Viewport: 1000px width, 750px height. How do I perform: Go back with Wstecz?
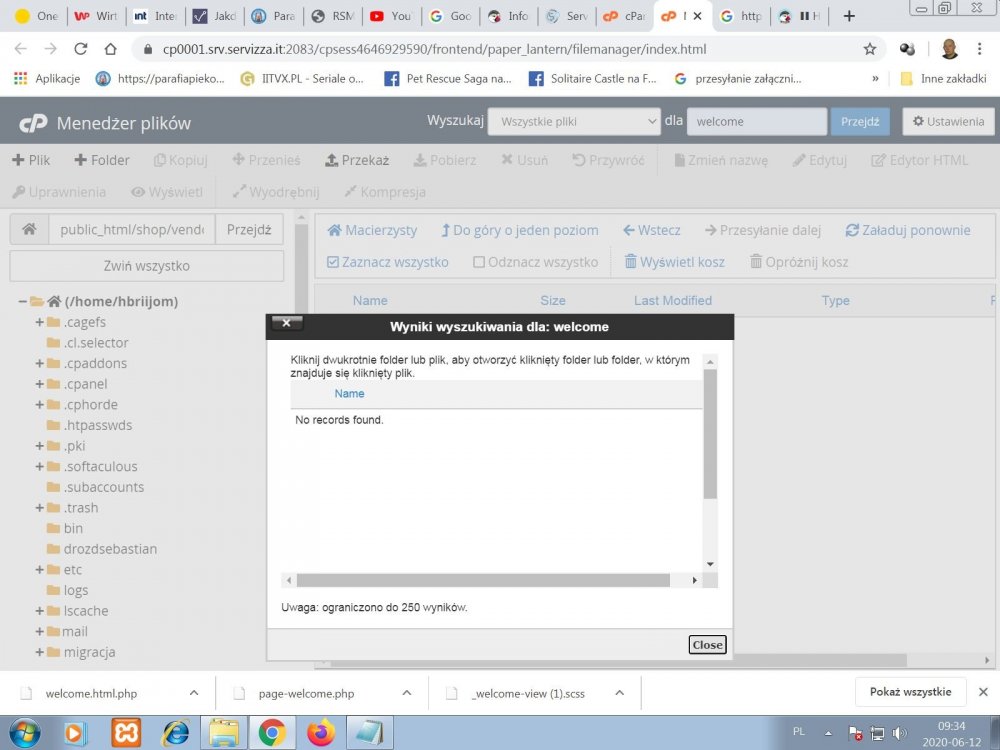click(652, 230)
